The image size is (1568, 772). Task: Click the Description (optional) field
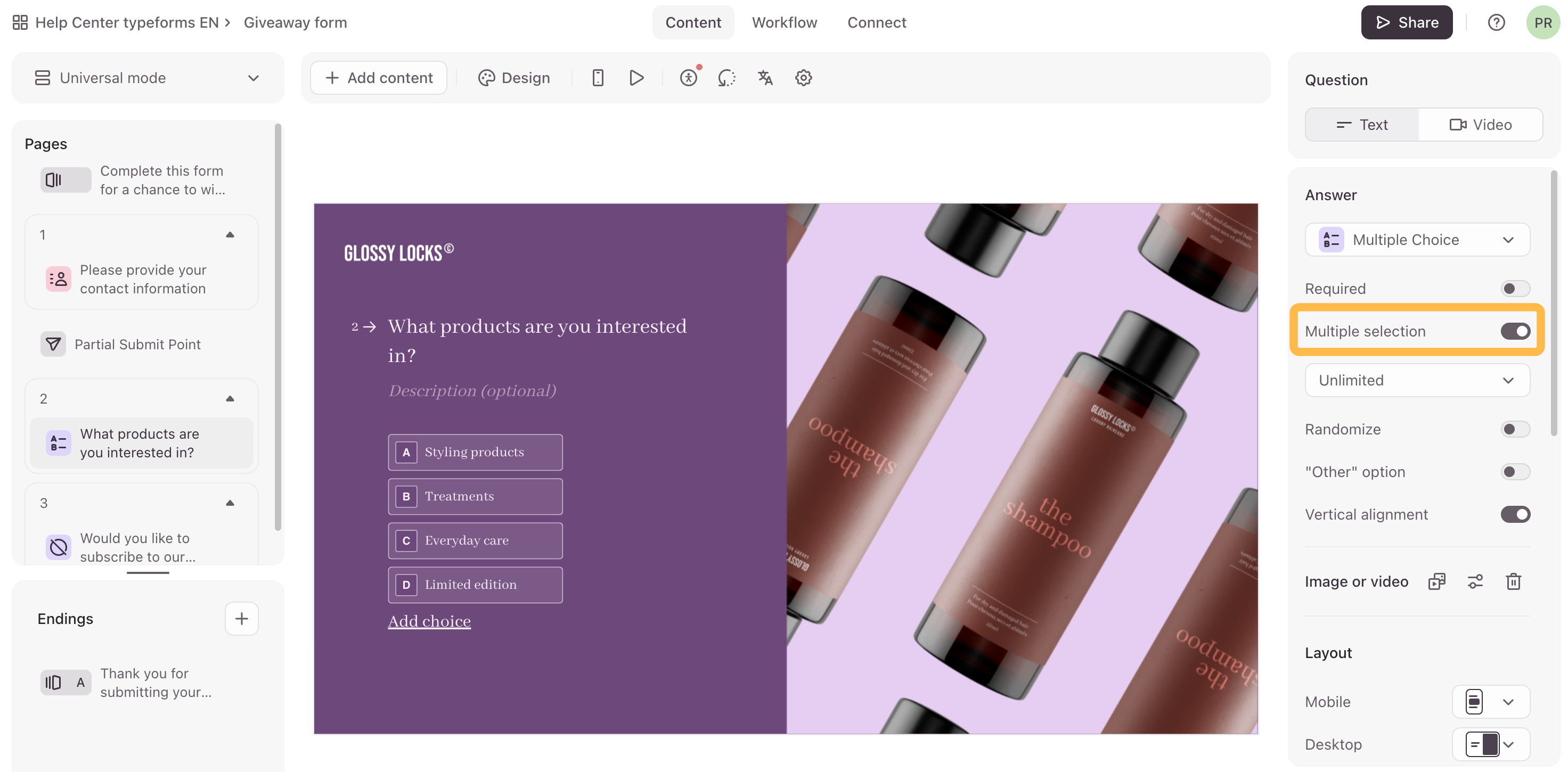click(472, 391)
